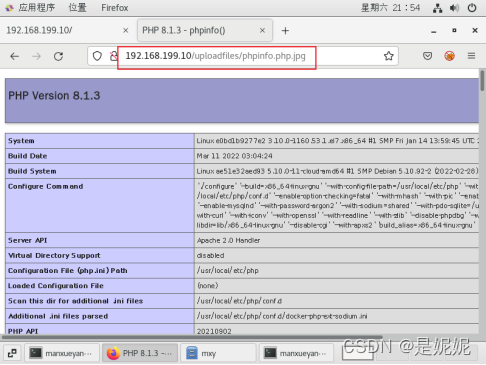Open the power menu icon

coord(472,8)
